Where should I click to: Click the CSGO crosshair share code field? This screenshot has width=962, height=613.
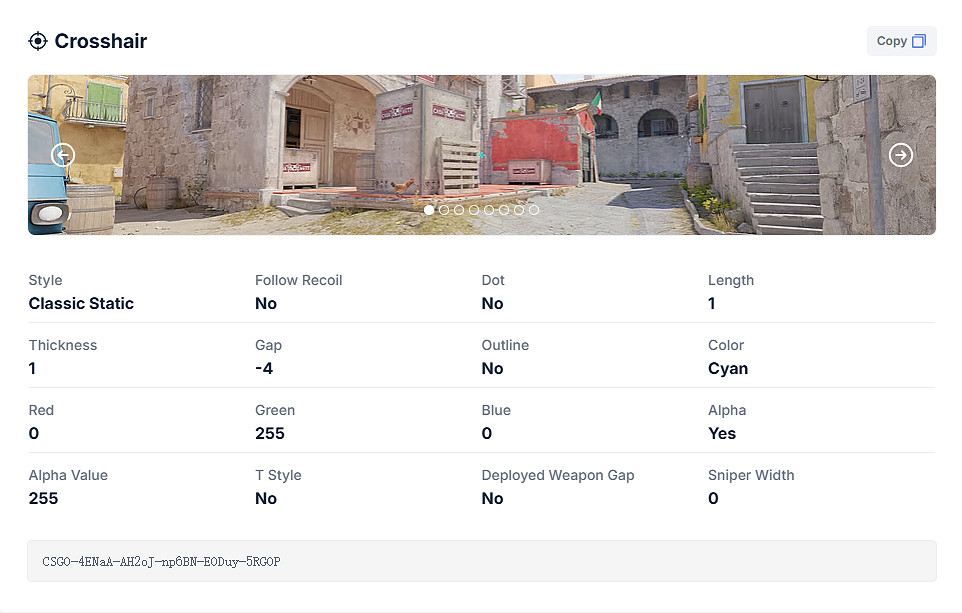tap(481, 561)
